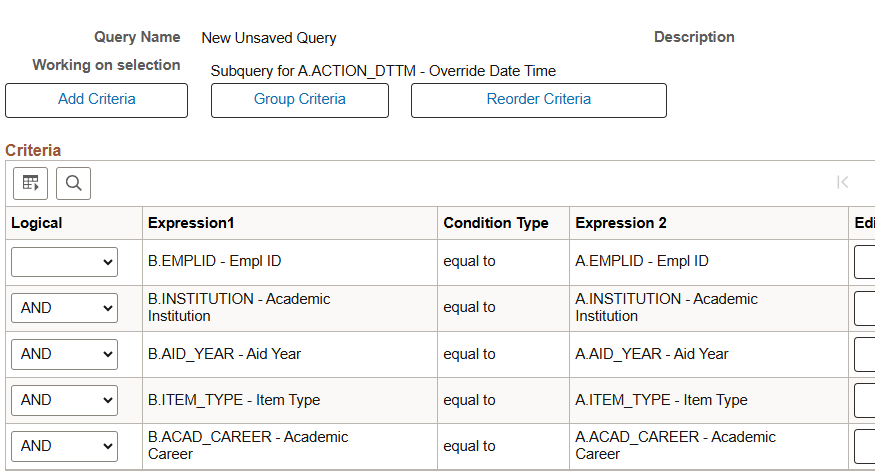Image resolution: width=875 pixels, height=476 pixels.
Task: Click the Condition Type column header
Action: (x=496, y=223)
